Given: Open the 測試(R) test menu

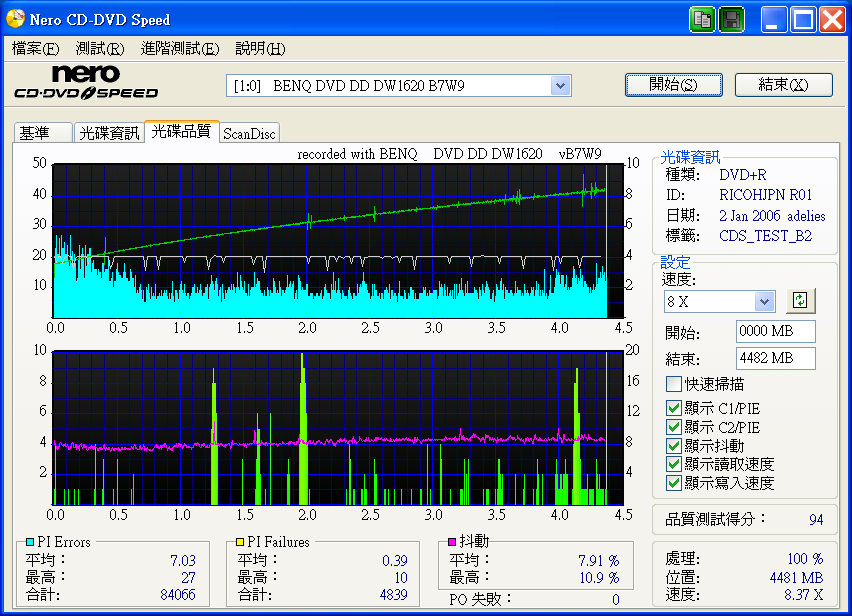Looking at the screenshot, I should [100, 49].
